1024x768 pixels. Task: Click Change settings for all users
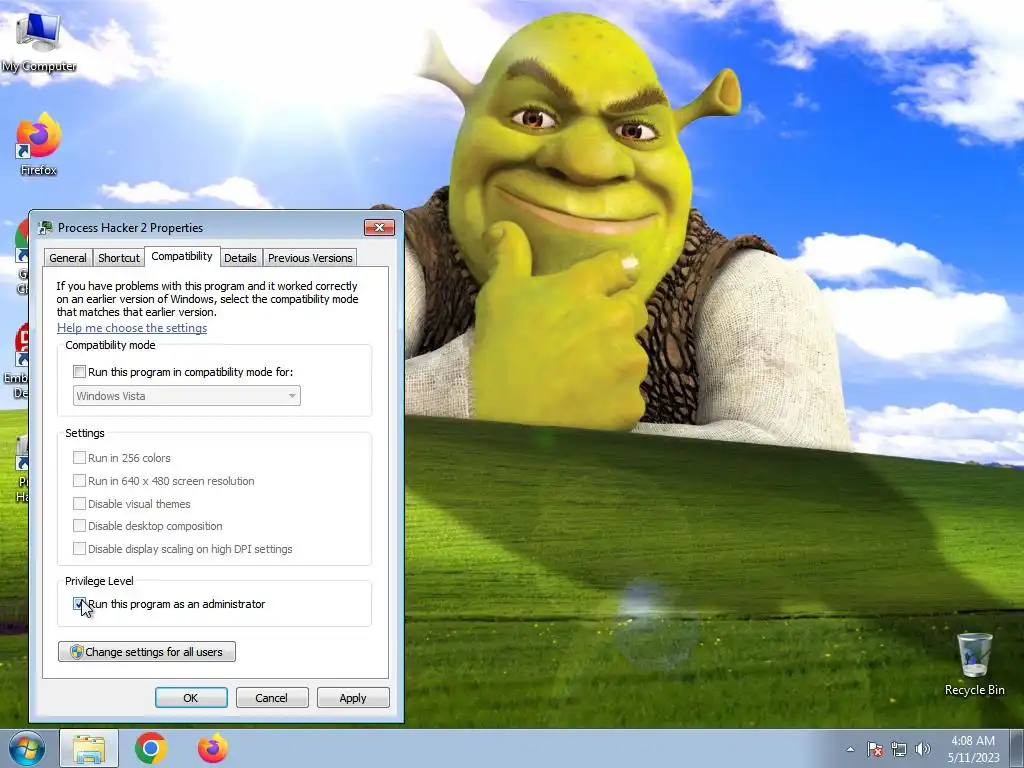pyautogui.click(x=147, y=652)
